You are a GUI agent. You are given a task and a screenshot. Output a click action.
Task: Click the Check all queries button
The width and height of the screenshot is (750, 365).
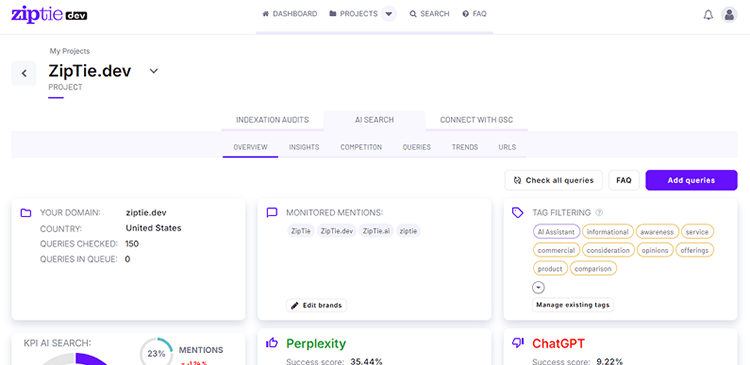[x=553, y=180]
